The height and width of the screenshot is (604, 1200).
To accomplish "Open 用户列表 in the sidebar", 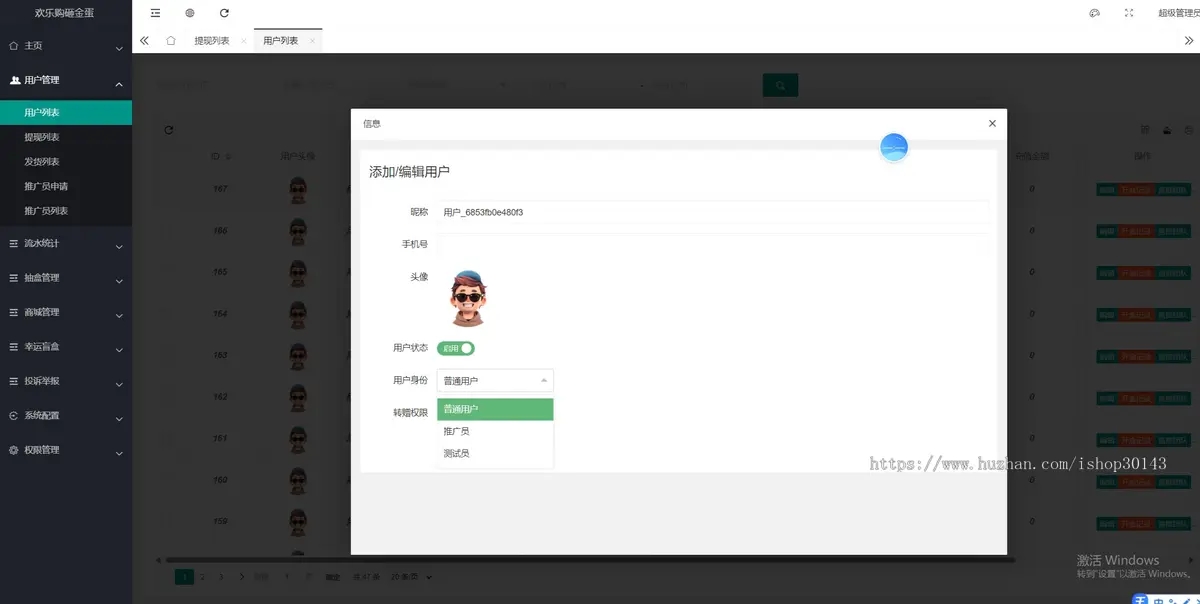I will pos(66,113).
